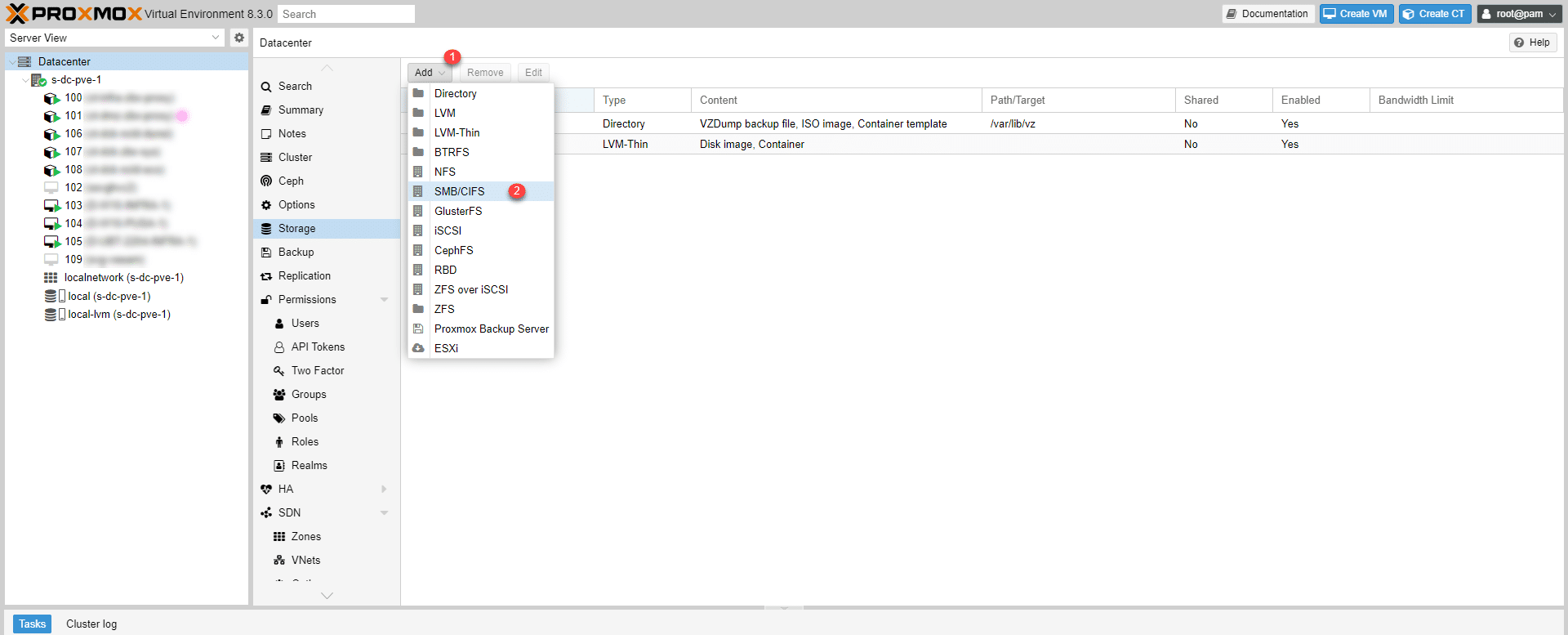The height and width of the screenshot is (635, 1568).
Task: Open the Add storage dropdown
Action: point(430,73)
